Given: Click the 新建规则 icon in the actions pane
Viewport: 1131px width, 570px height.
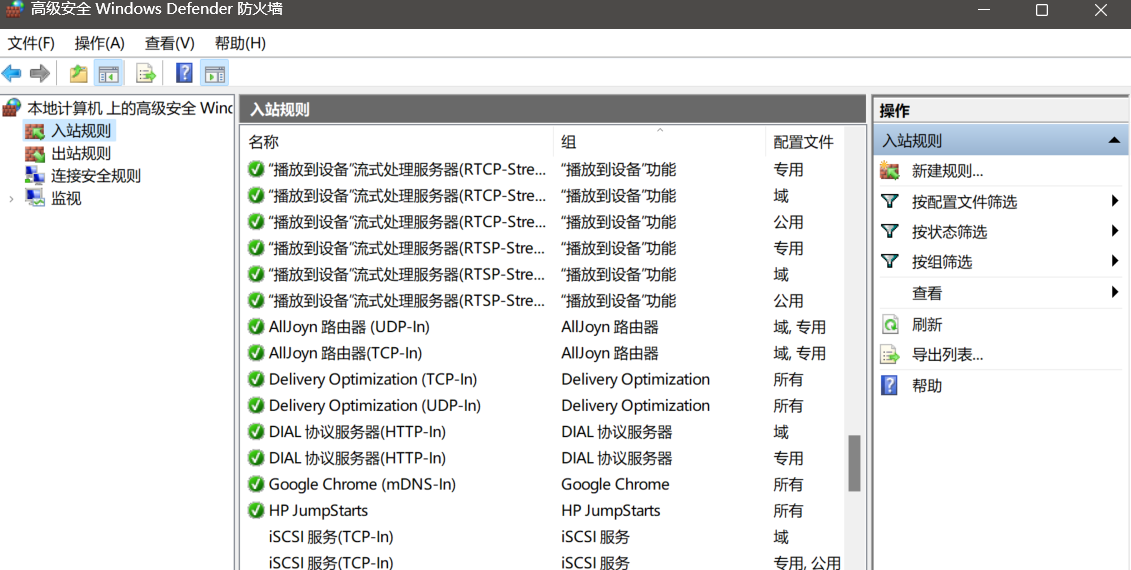Looking at the screenshot, I should 890,171.
